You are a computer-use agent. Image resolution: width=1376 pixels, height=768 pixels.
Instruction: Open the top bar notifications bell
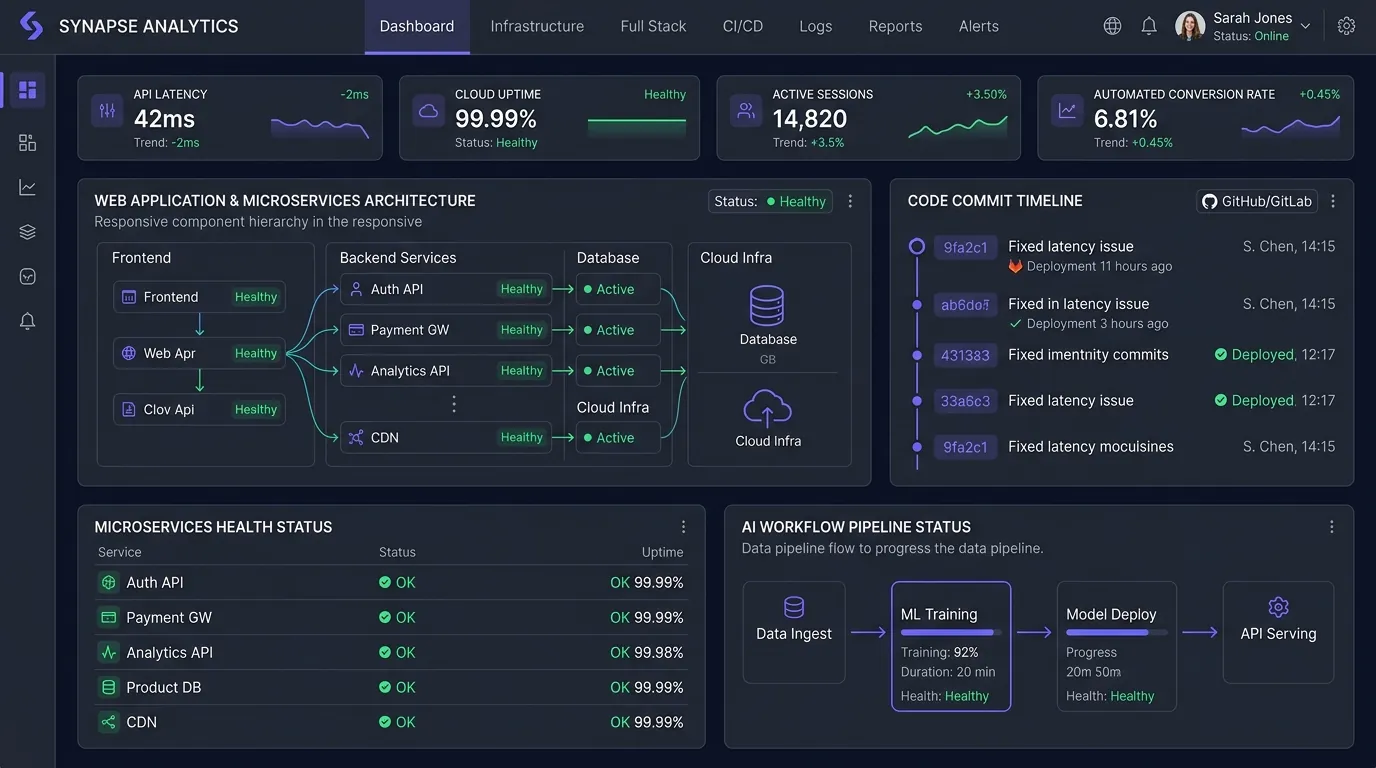(x=1149, y=26)
